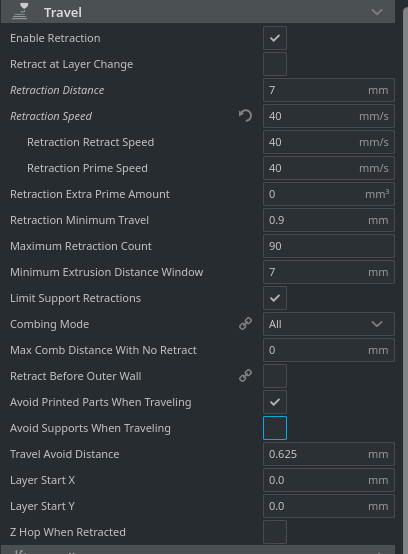Click link icon next to Retract Before Outer Wall
This screenshot has width=408, height=554.
pos(245,376)
